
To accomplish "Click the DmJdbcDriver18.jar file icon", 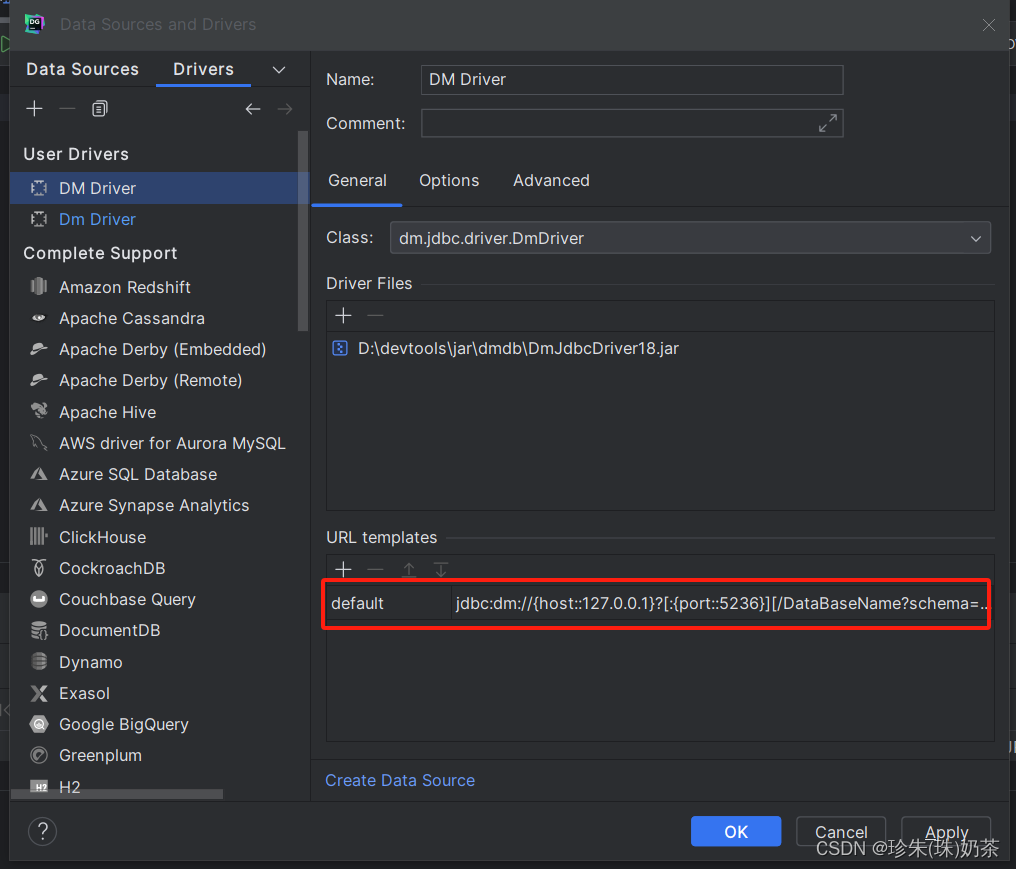I will click(x=340, y=348).
